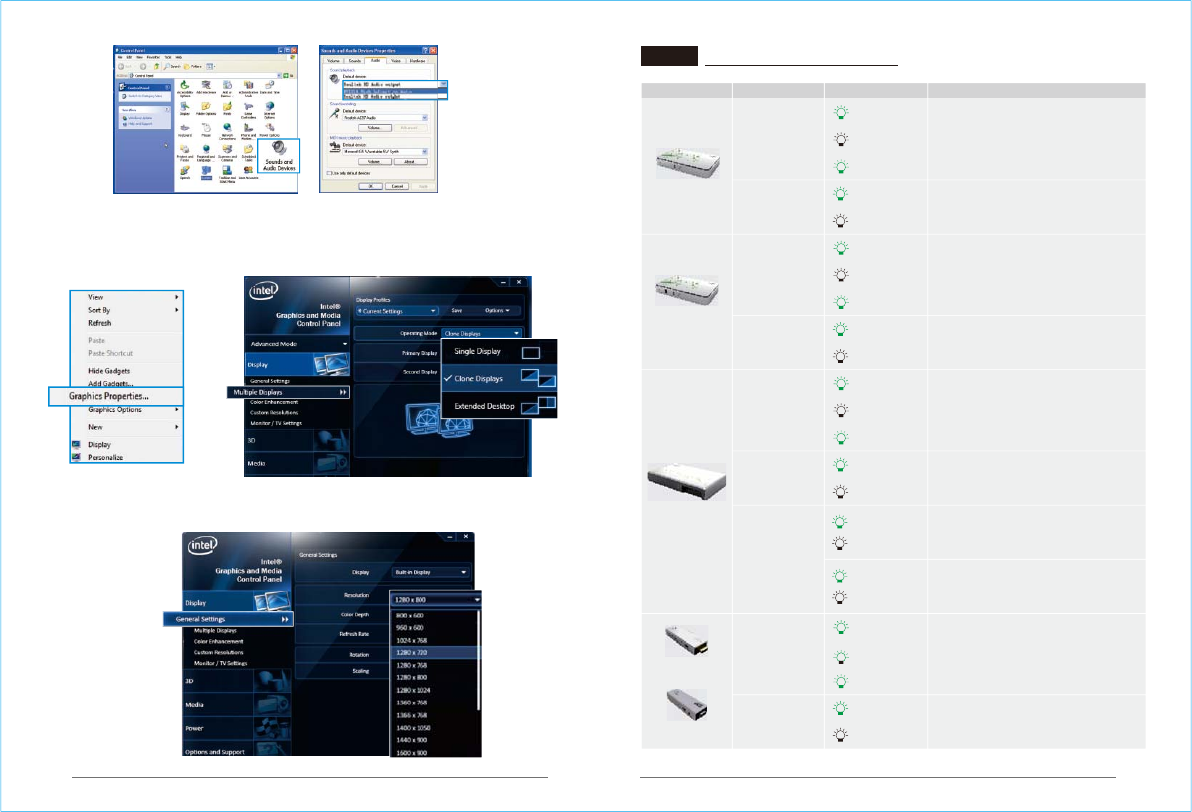The height and width of the screenshot is (812, 1192).
Task: Open Regional and Language Options icon
Action: click(x=206, y=153)
